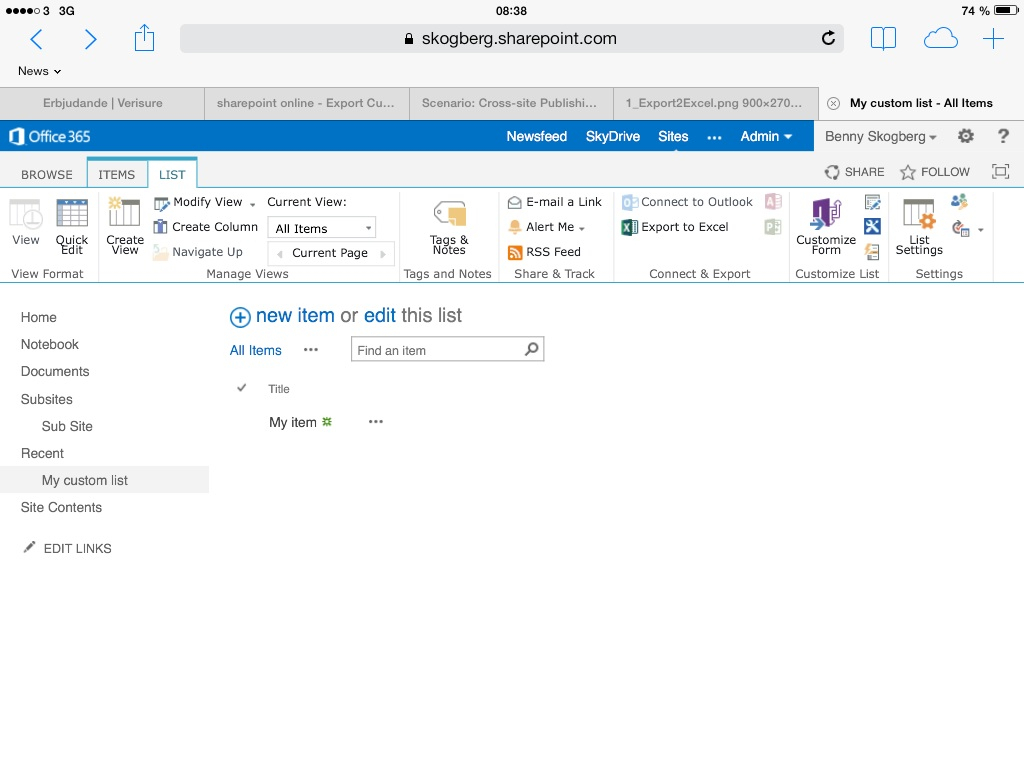The width and height of the screenshot is (1024, 768).
Task: Open List Settings
Action: 918,227
